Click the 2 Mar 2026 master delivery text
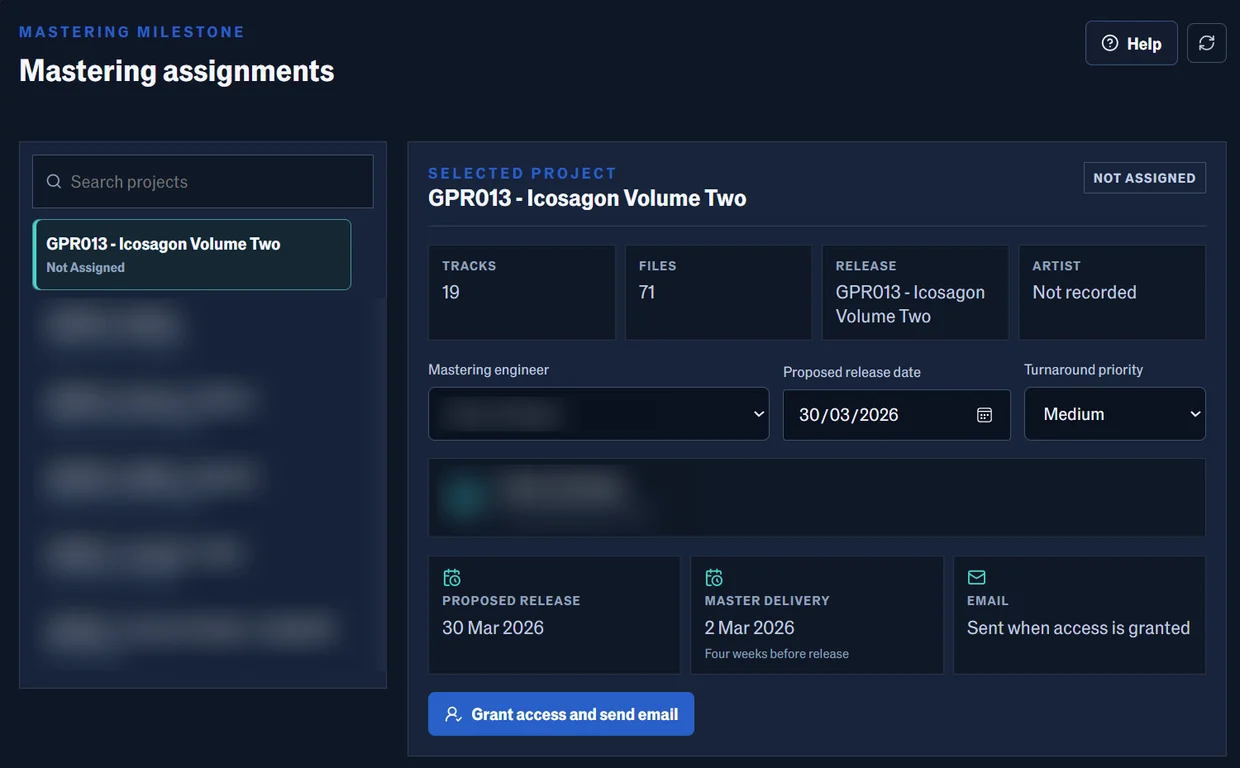This screenshot has width=1240, height=768. [x=749, y=628]
